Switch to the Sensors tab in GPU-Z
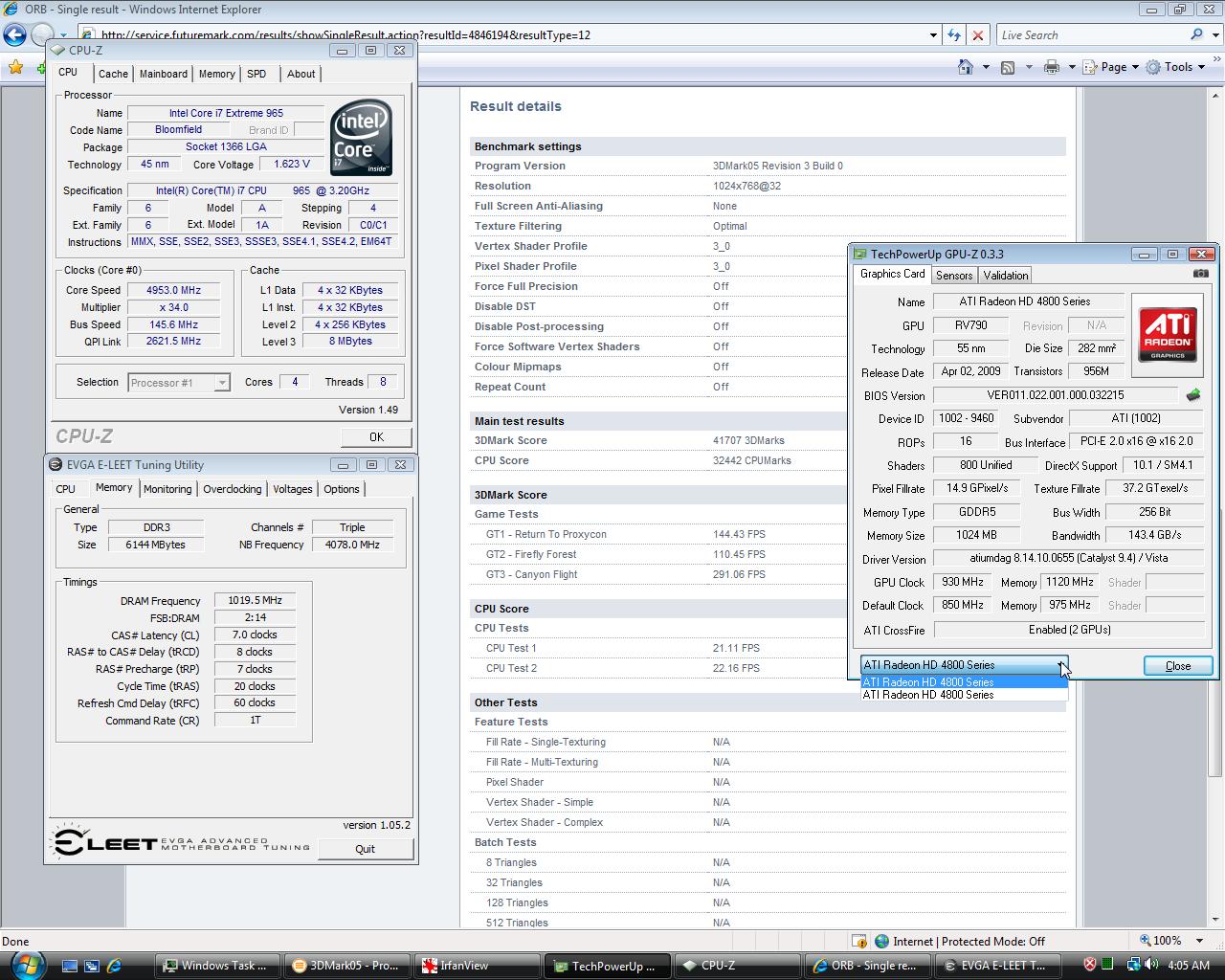 tap(954, 276)
